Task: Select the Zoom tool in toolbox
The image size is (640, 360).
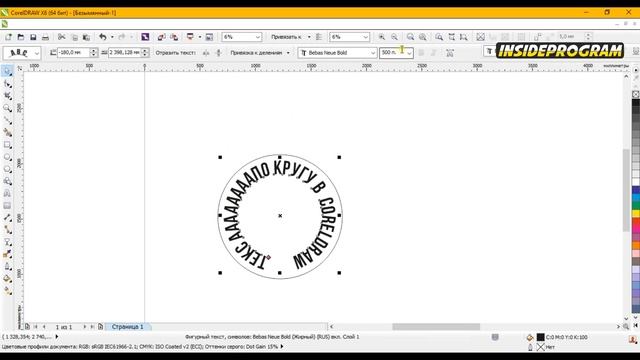Action: 7,109
